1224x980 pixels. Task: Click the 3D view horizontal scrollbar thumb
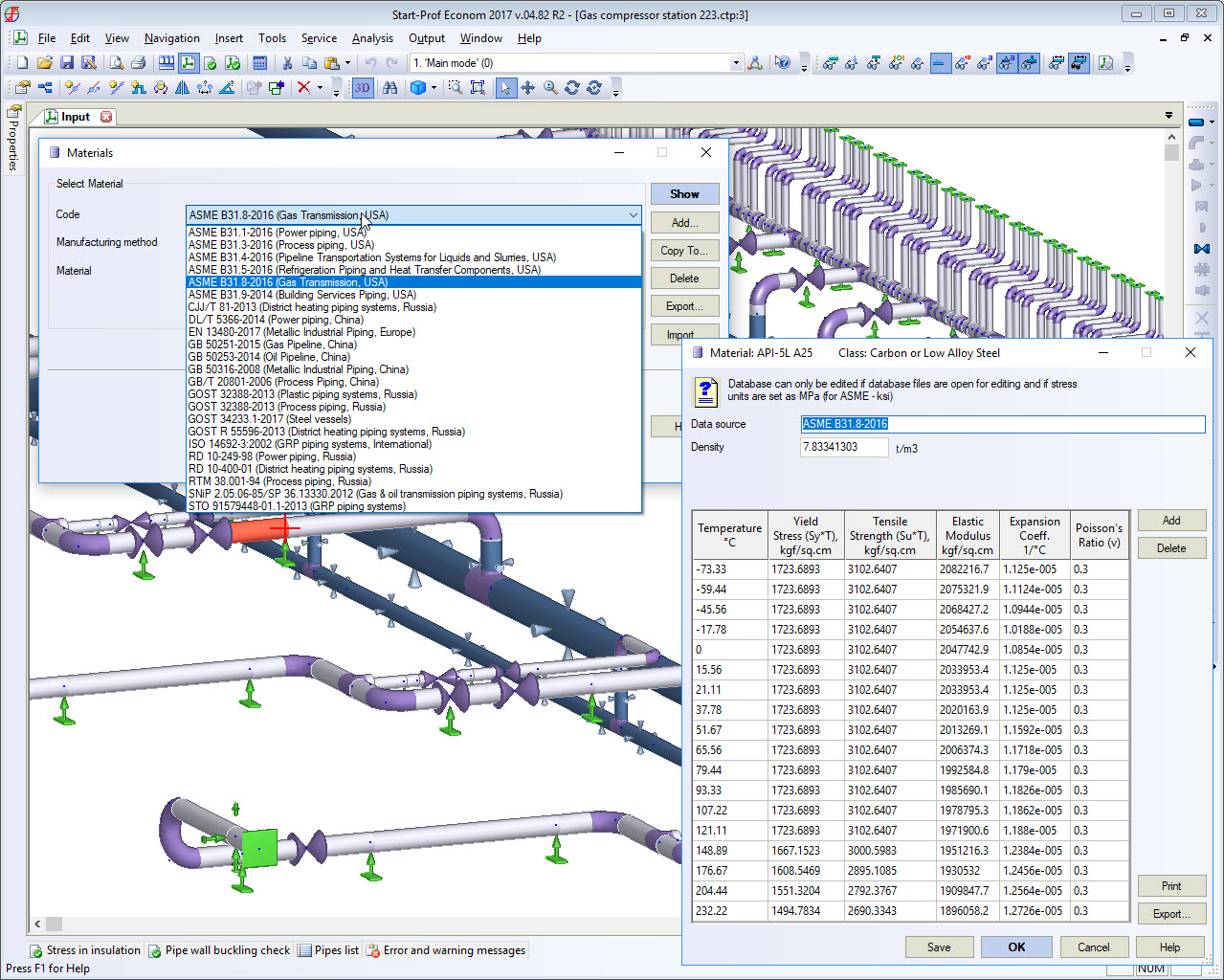pyautogui.click(x=54, y=924)
